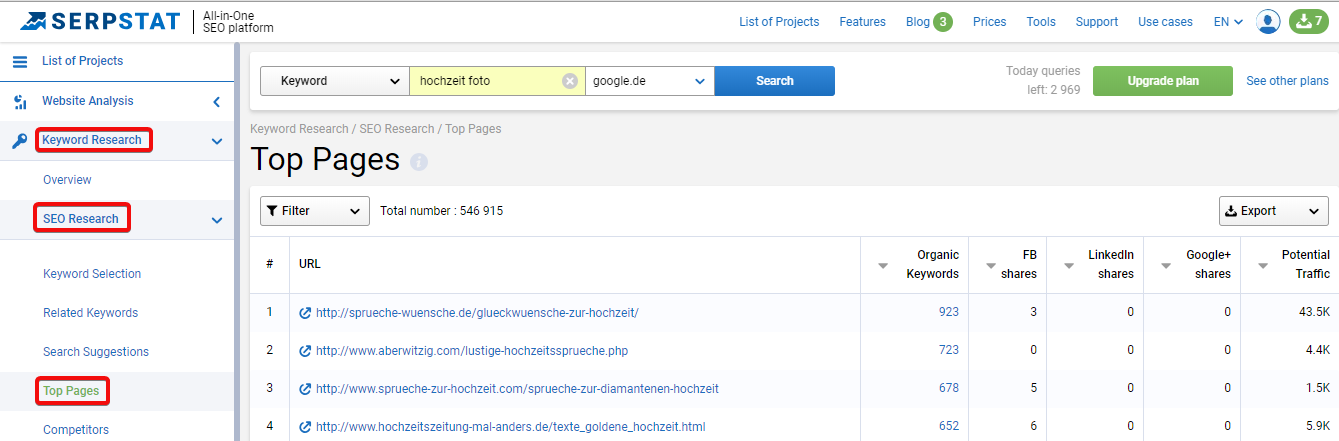
Task: Expand Website Analysis with the arrow
Action: pyautogui.click(x=217, y=102)
